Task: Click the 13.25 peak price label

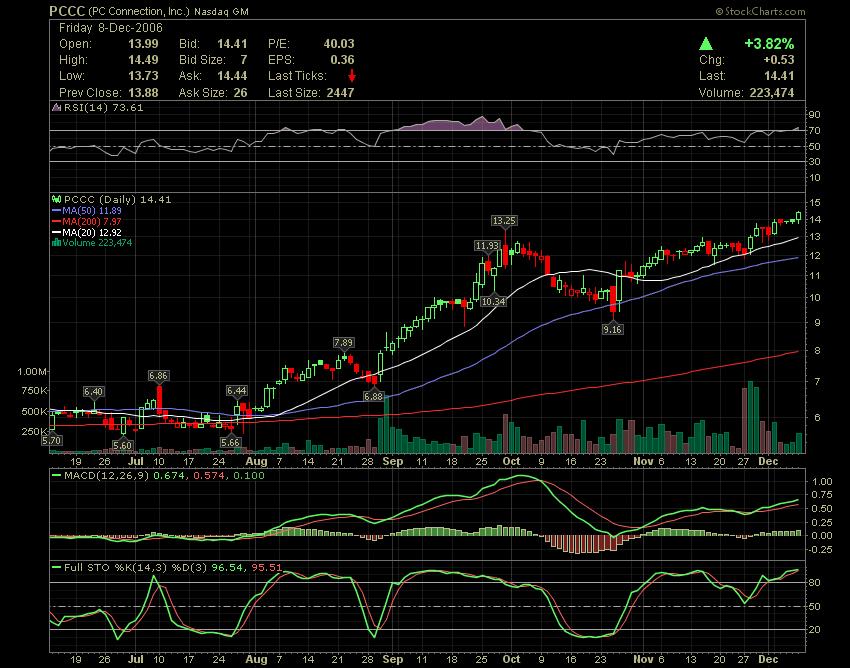Action: pyautogui.click(x=504, y=221)
